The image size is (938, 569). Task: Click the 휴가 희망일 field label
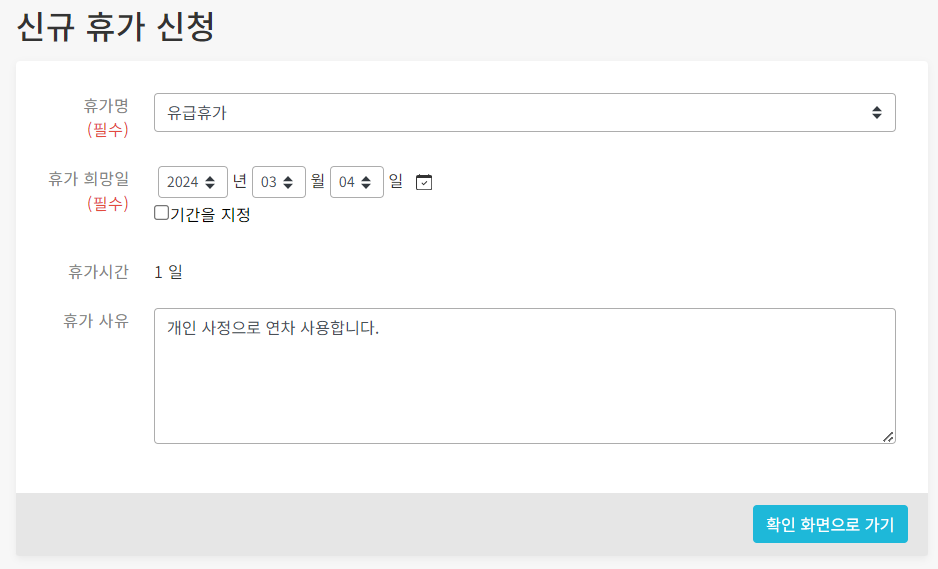click(x=88, y=179)
